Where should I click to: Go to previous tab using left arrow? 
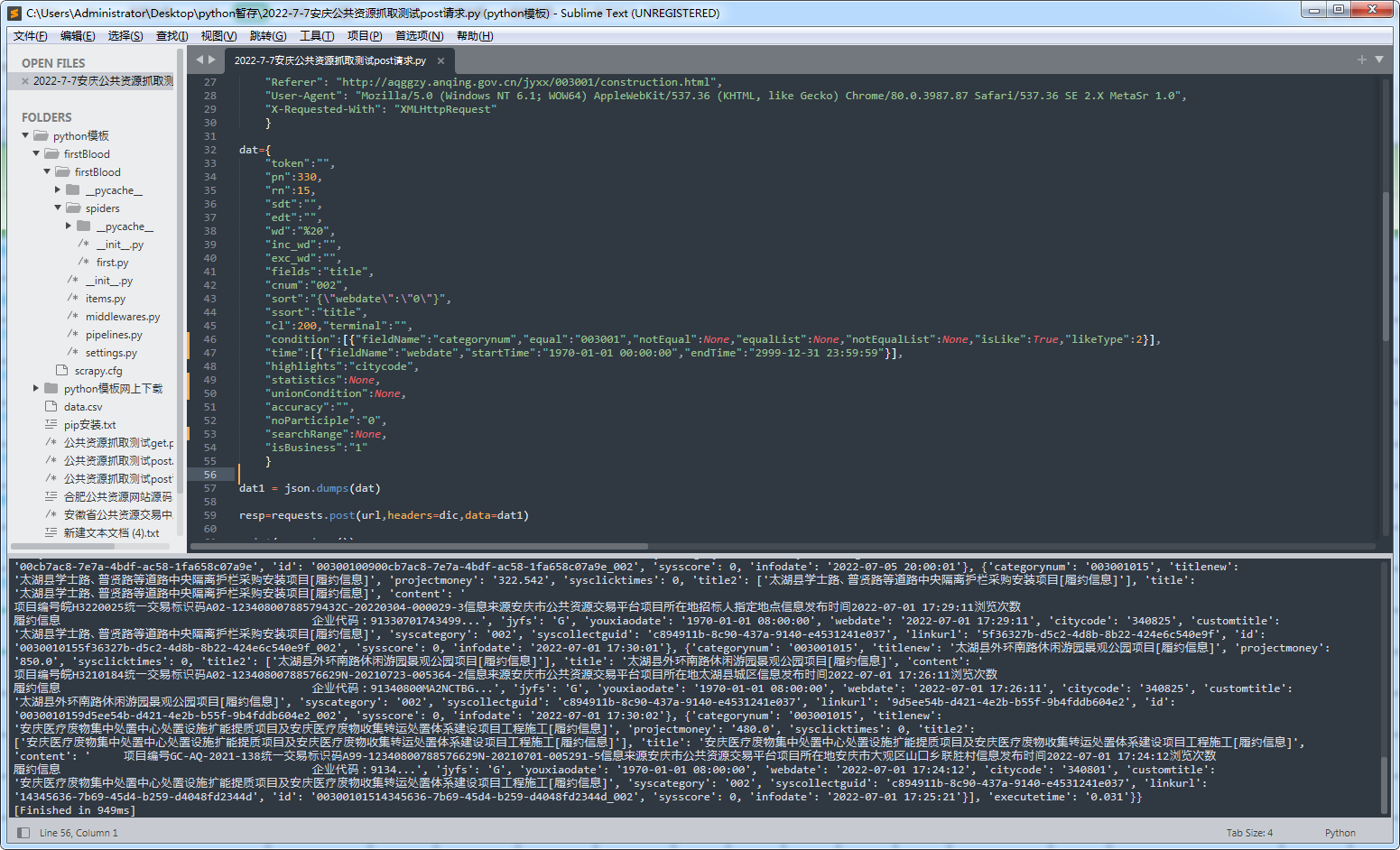pyautogui.click(x=199, y=60)
